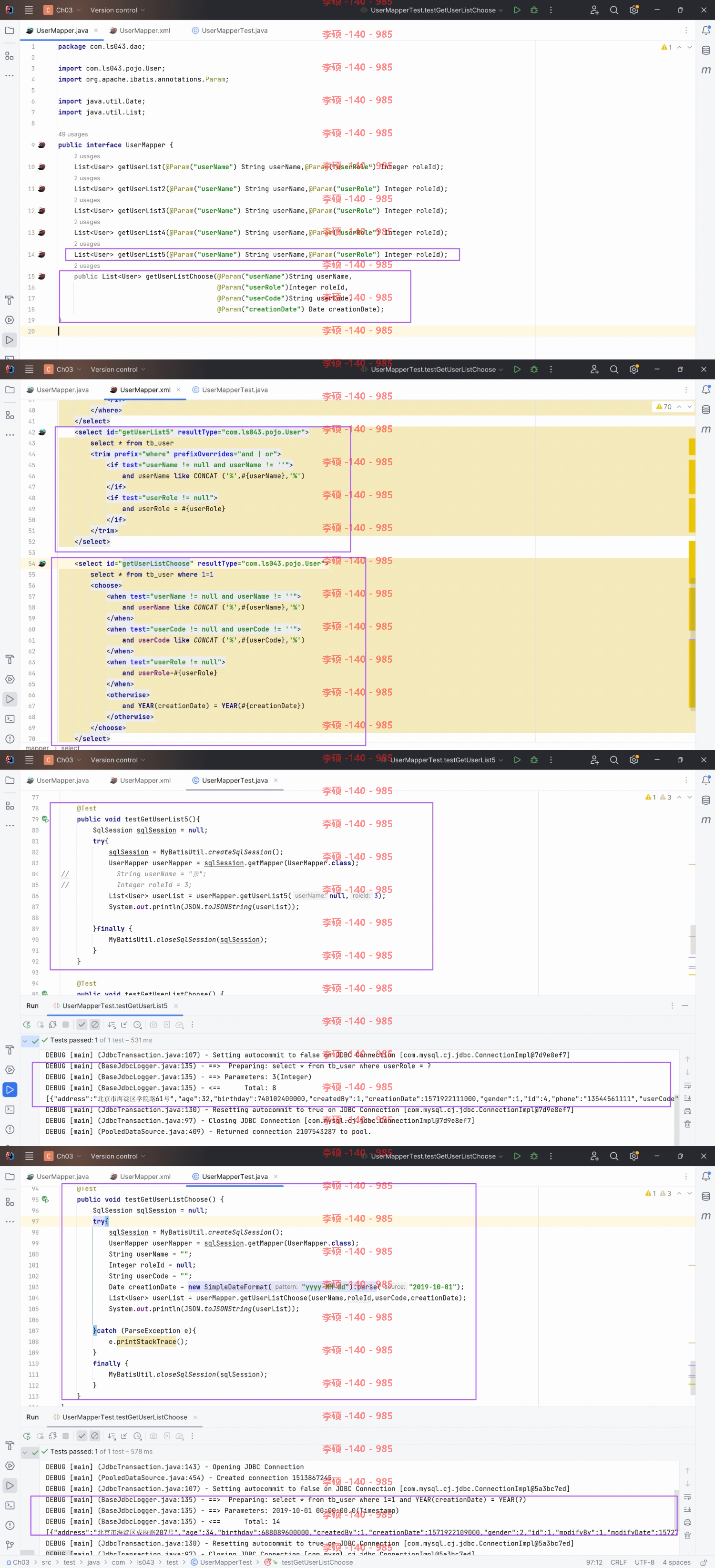The image size is (715, 1568).
Task: Debug icon in the top UserMapper.java window
Action: coord(534,10)
